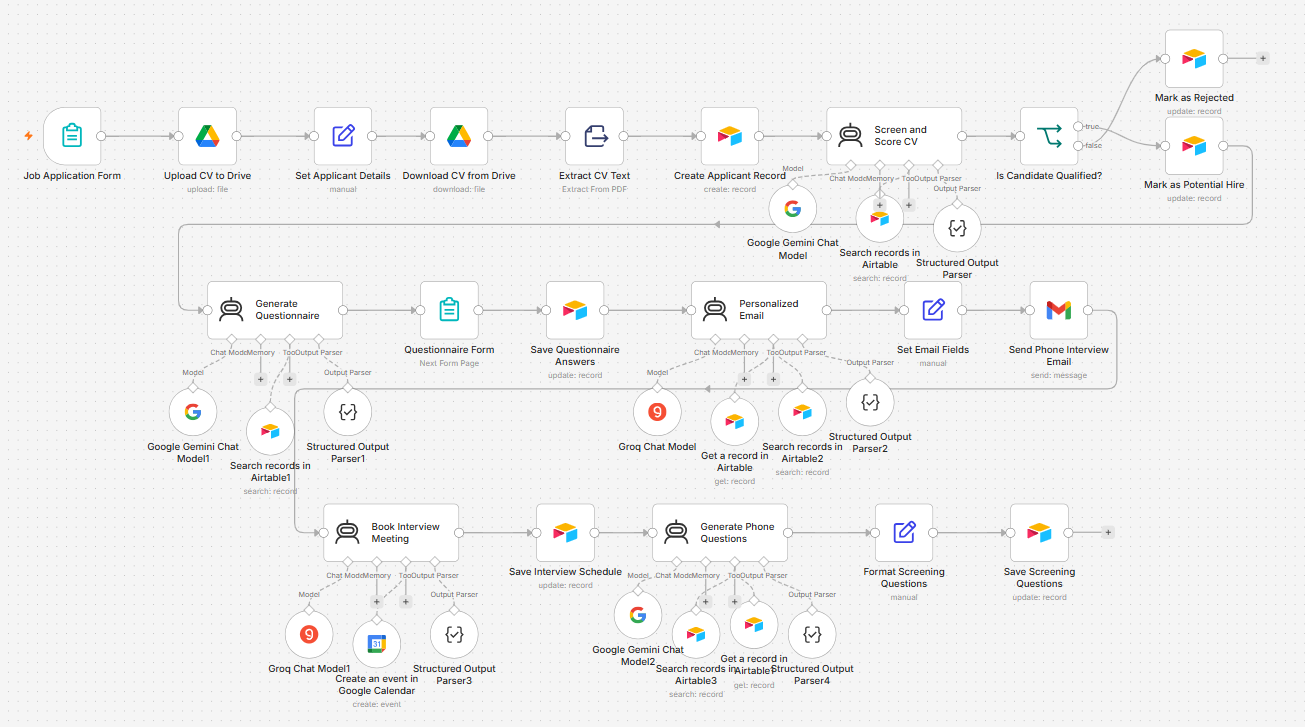Select the Format Screening Questions node

pyautogui.click(x=904, y=533)
